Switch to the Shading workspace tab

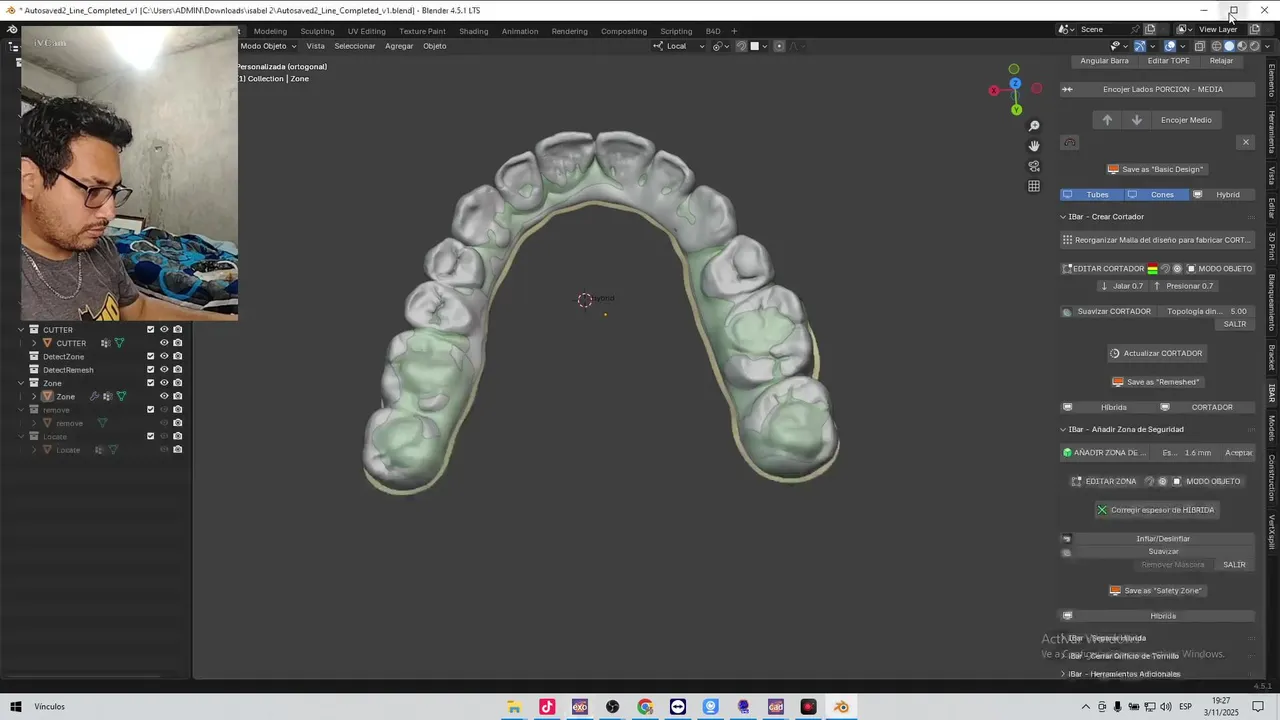tap(474, 31)
